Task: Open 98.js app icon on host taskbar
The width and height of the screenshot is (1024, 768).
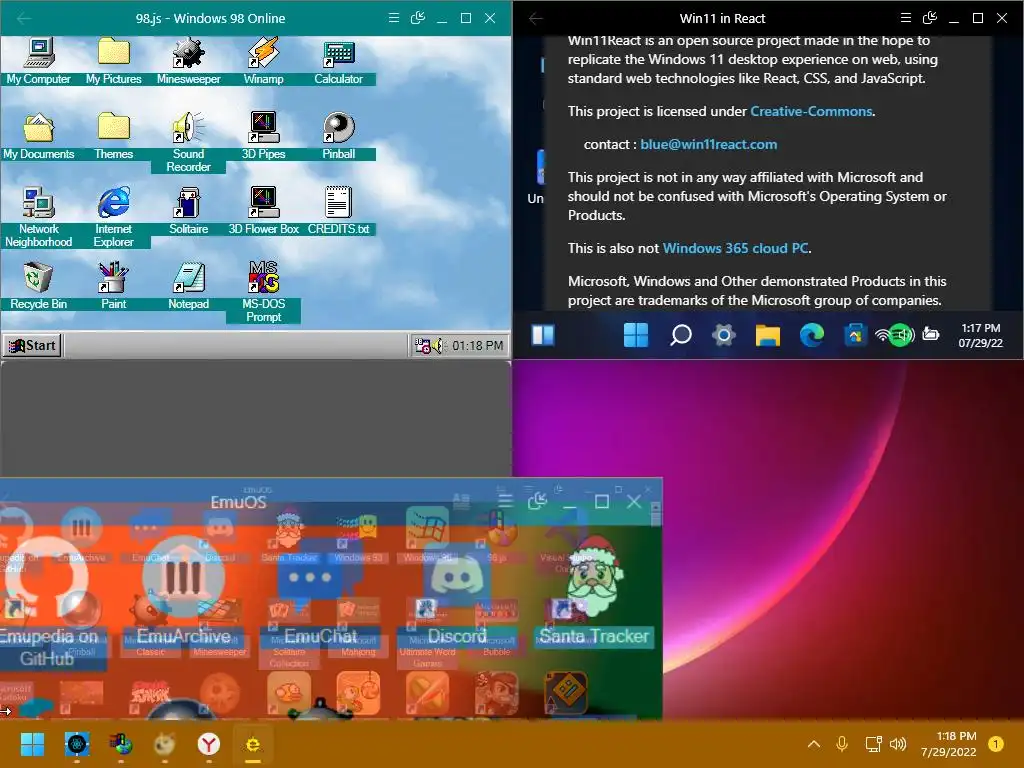Action: pos(121,744)
